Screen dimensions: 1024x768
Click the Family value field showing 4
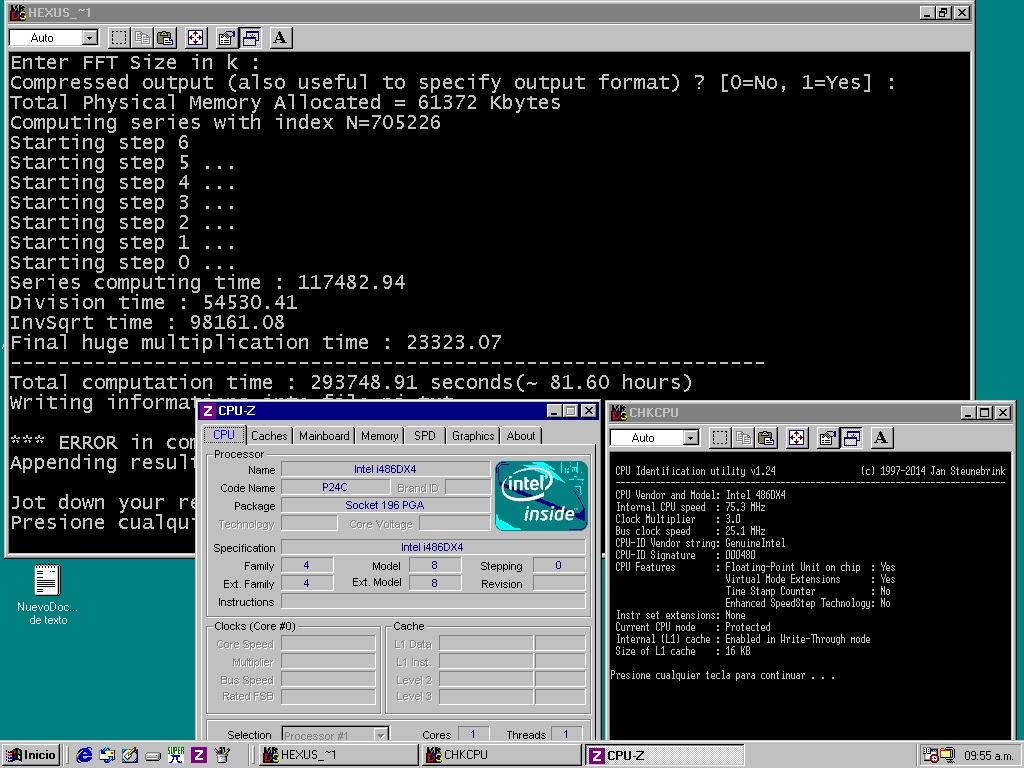click(x=307, y=566)
